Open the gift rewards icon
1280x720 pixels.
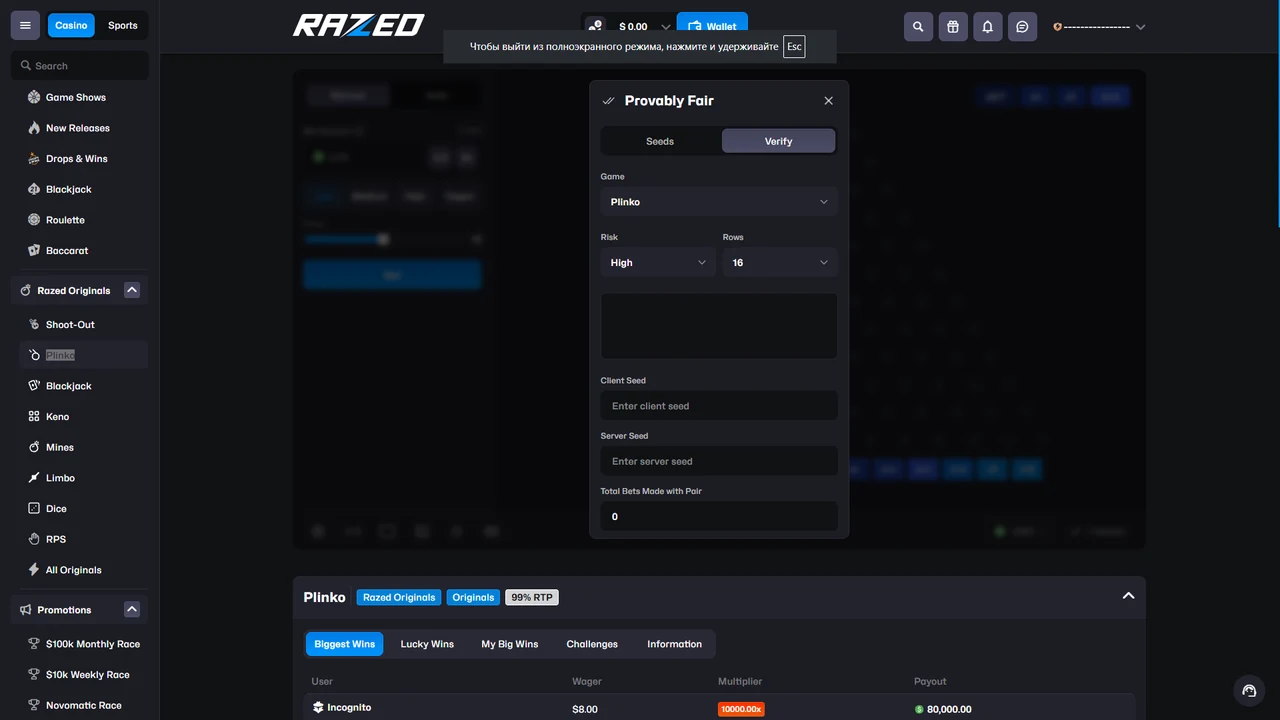click(x=953, y=27)
